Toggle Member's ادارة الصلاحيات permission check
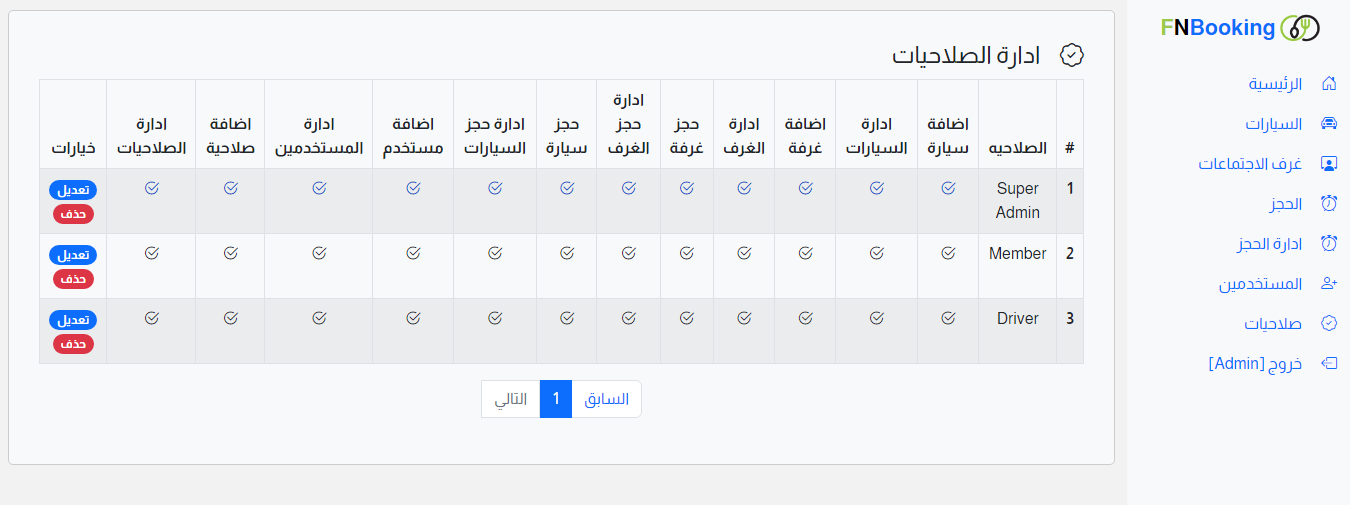This screenshot has height=505, width=1350. [151, 253]
